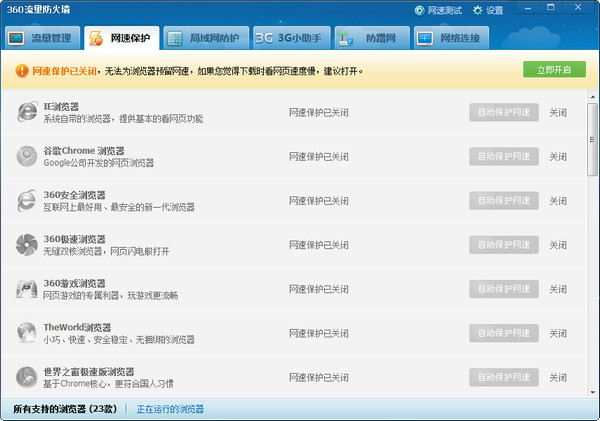
Task: Click the 360游戏浏览器 icon
Action: pos(27,289)
